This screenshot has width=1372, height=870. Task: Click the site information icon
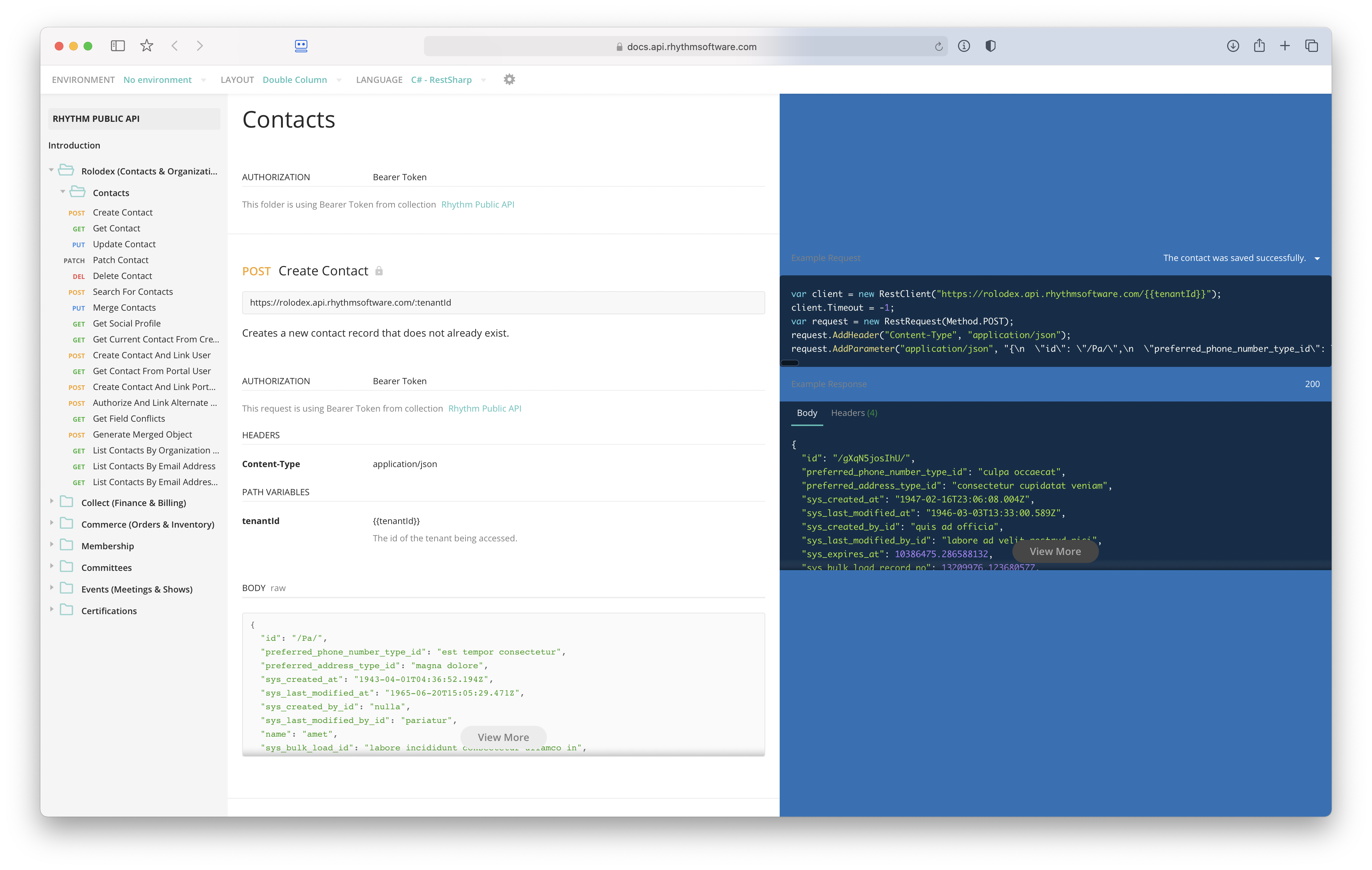click(x=963, y=46)
